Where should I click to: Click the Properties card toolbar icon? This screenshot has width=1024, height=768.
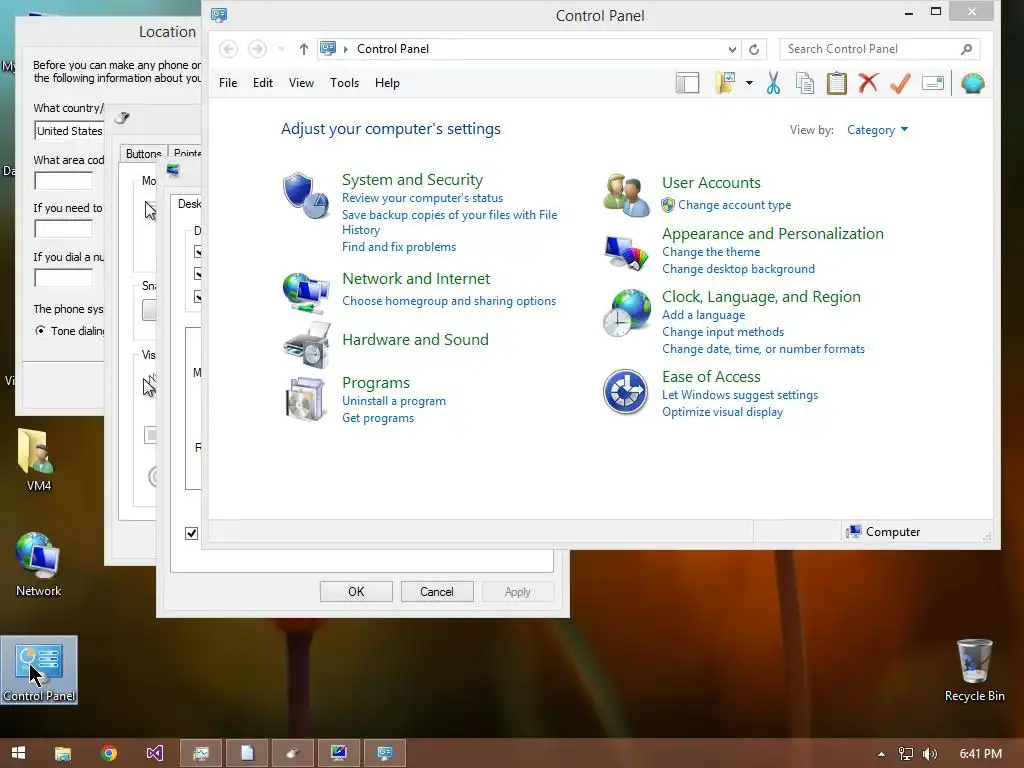(933, 83)
